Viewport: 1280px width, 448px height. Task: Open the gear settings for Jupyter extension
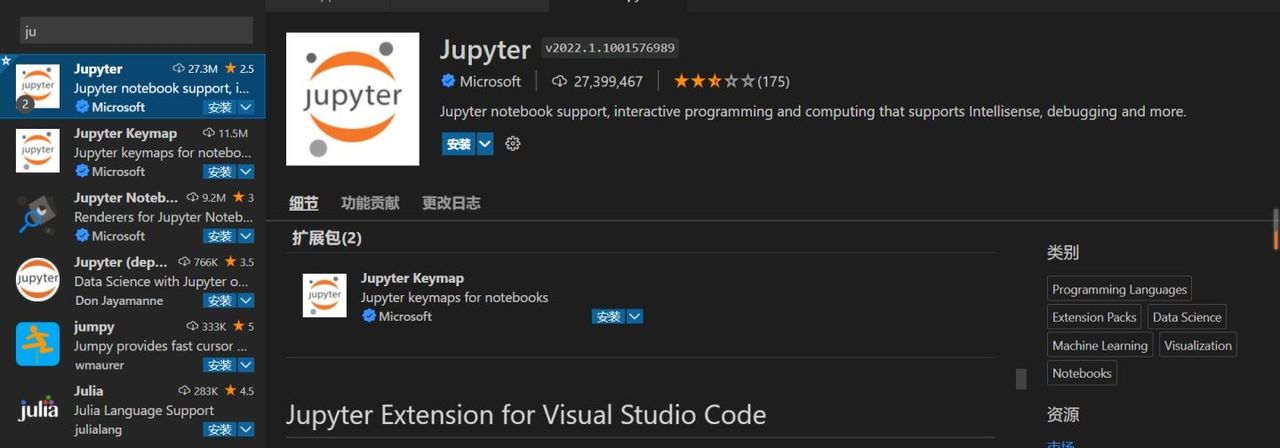[x=513, y=144]
